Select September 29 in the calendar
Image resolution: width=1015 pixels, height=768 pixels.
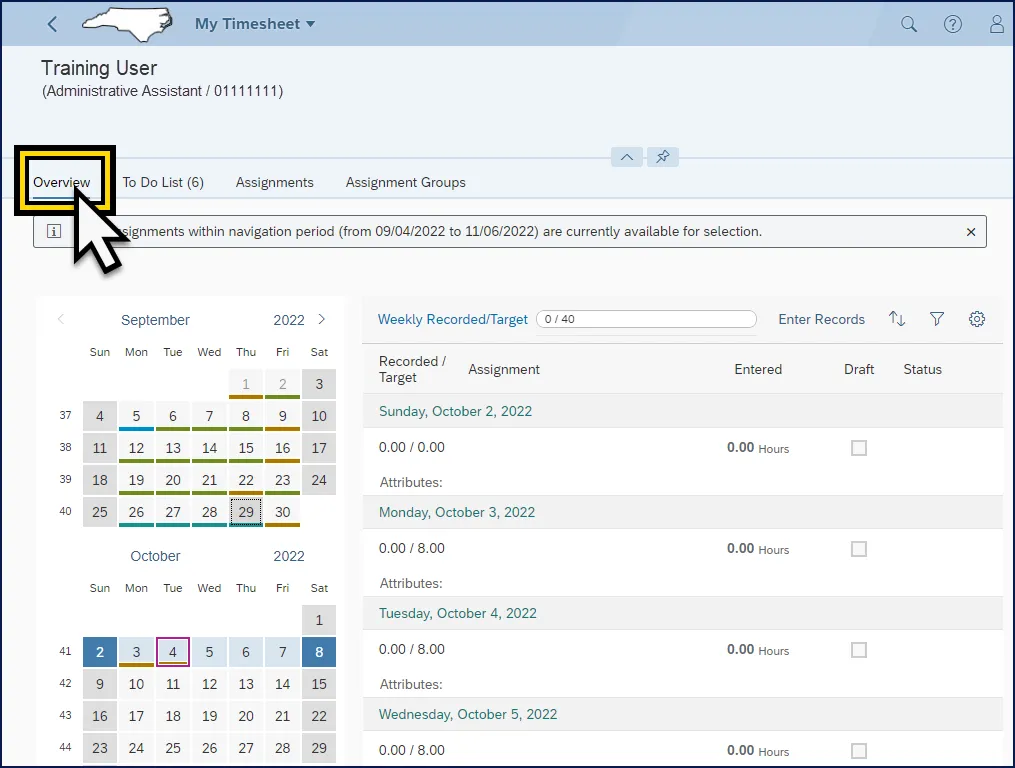click(246, 512)
